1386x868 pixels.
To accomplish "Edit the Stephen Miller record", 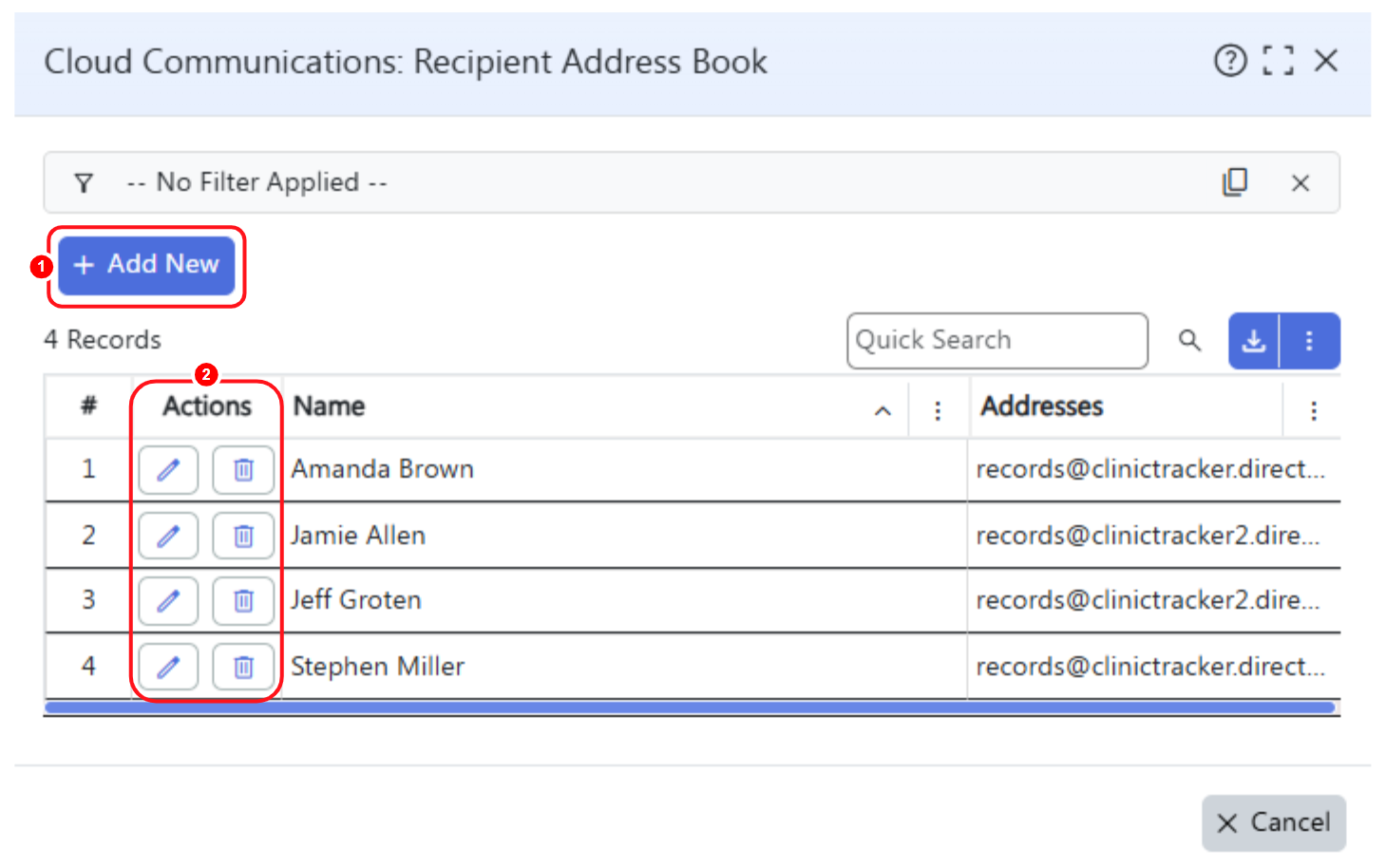I will click(168, 667).
